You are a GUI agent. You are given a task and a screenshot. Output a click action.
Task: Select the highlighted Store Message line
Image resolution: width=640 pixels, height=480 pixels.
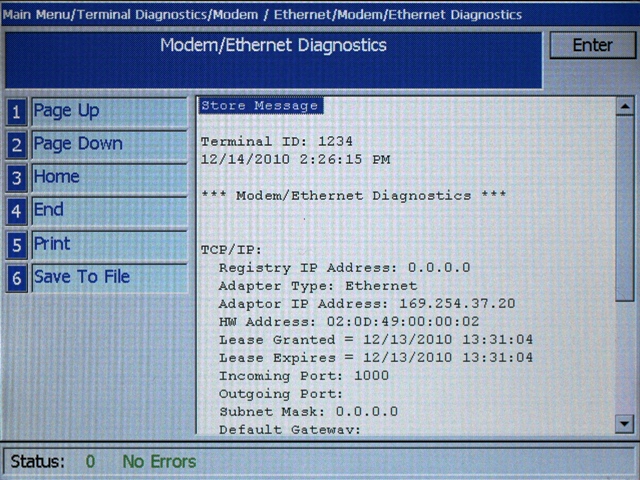tap(260, 106)
